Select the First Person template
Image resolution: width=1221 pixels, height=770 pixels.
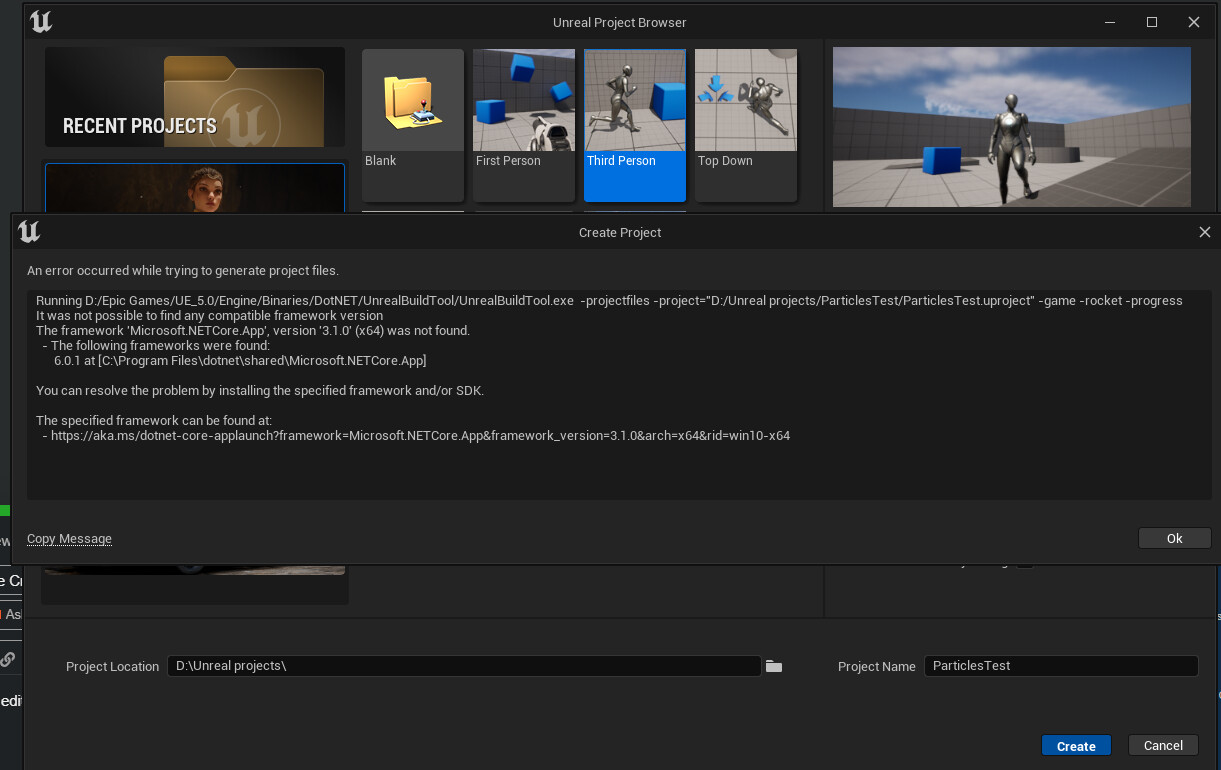coord(524,125)
